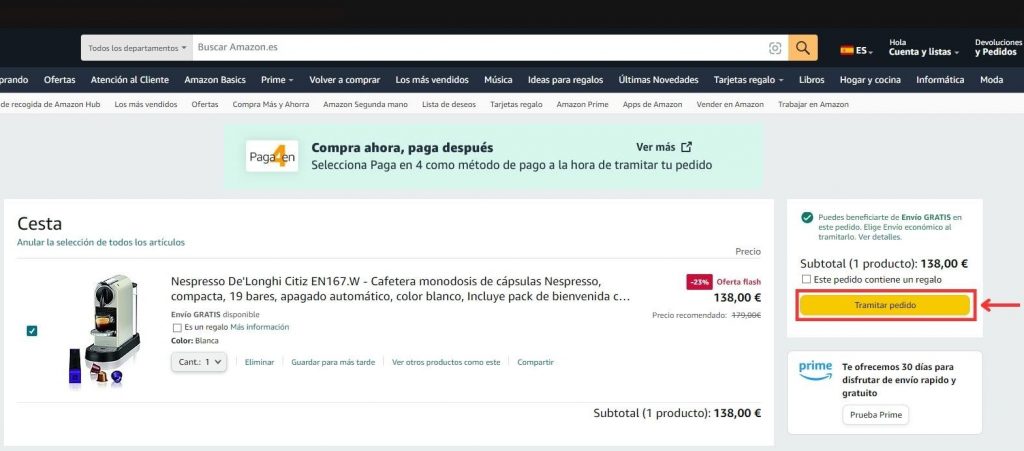Open Música nav item

[x=498, y=80]
